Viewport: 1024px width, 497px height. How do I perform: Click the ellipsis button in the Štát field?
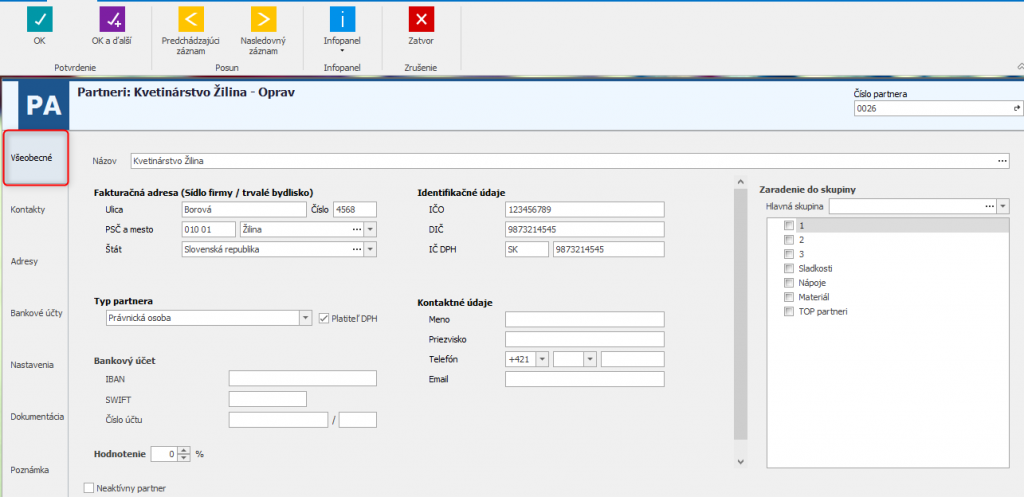coord(357,249)
